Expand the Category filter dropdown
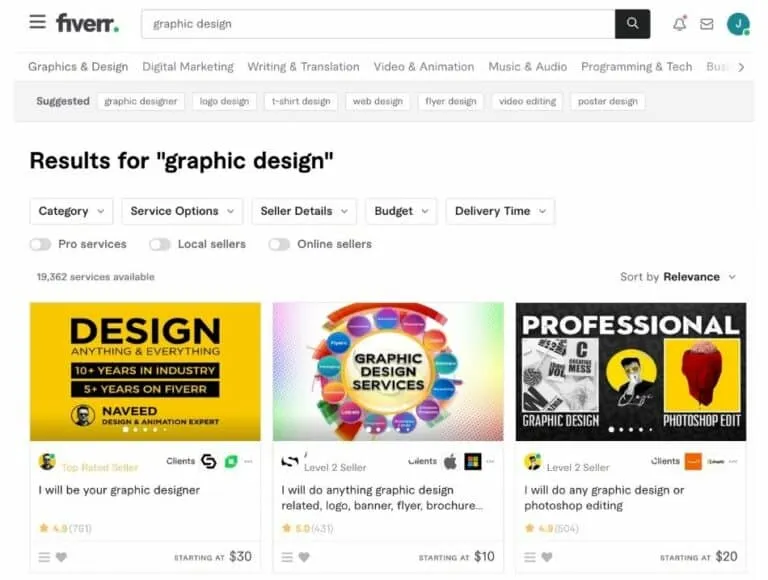Screen dimensions: 768x580 72,211
